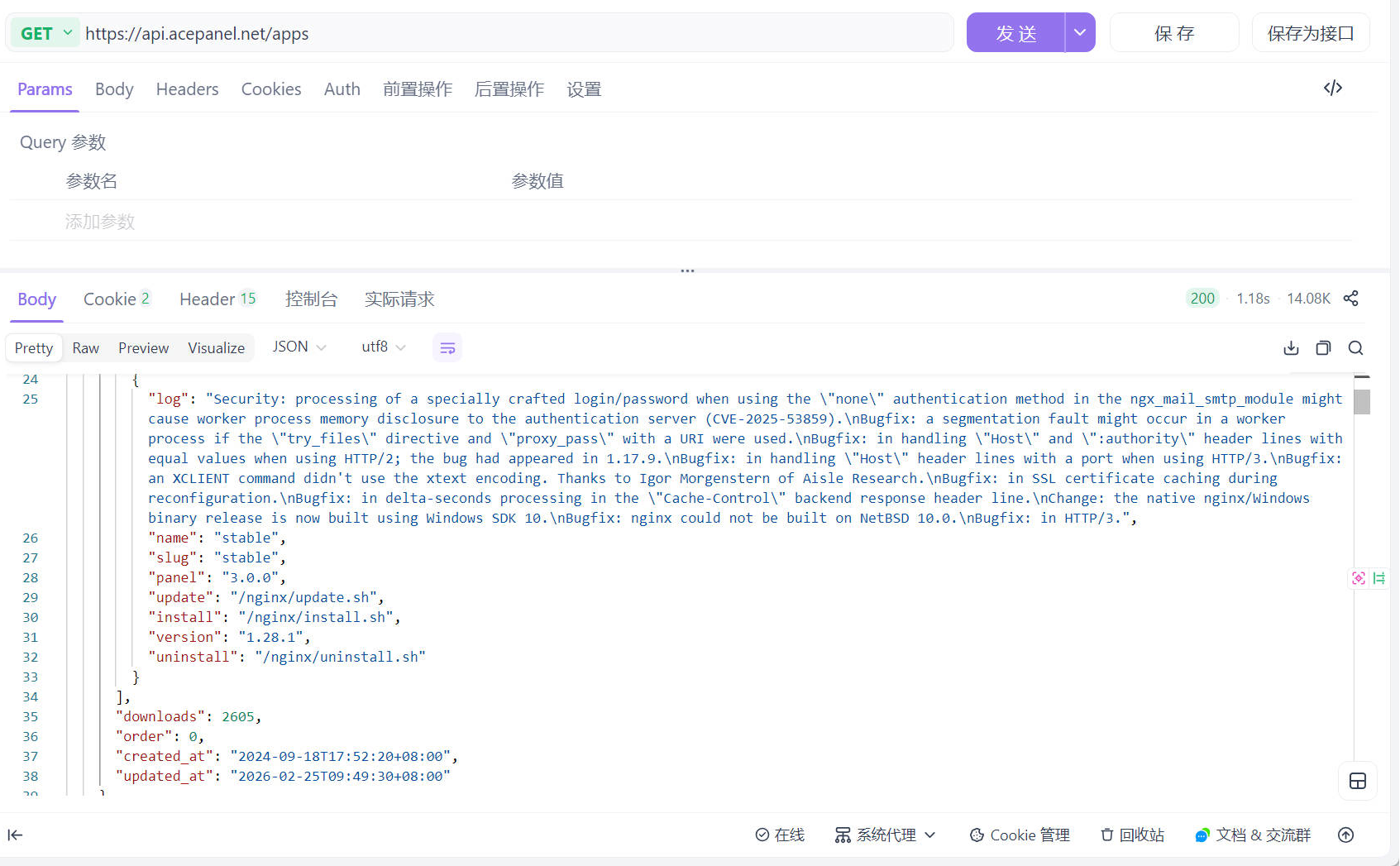This screenshot has width=1400, height=866.
Task: Click the "downloads" key in JSON
Action: click(x=160, y=716)
